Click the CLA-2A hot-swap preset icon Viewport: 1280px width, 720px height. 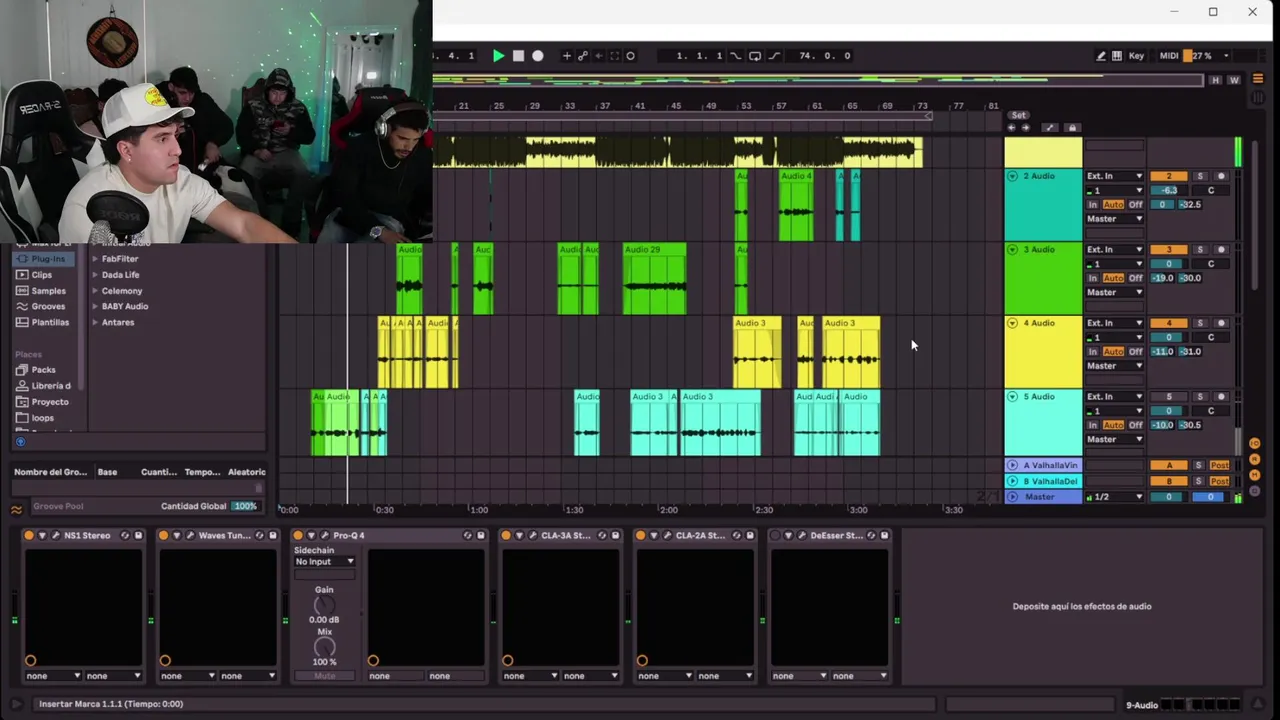click(x=737, y=536)
